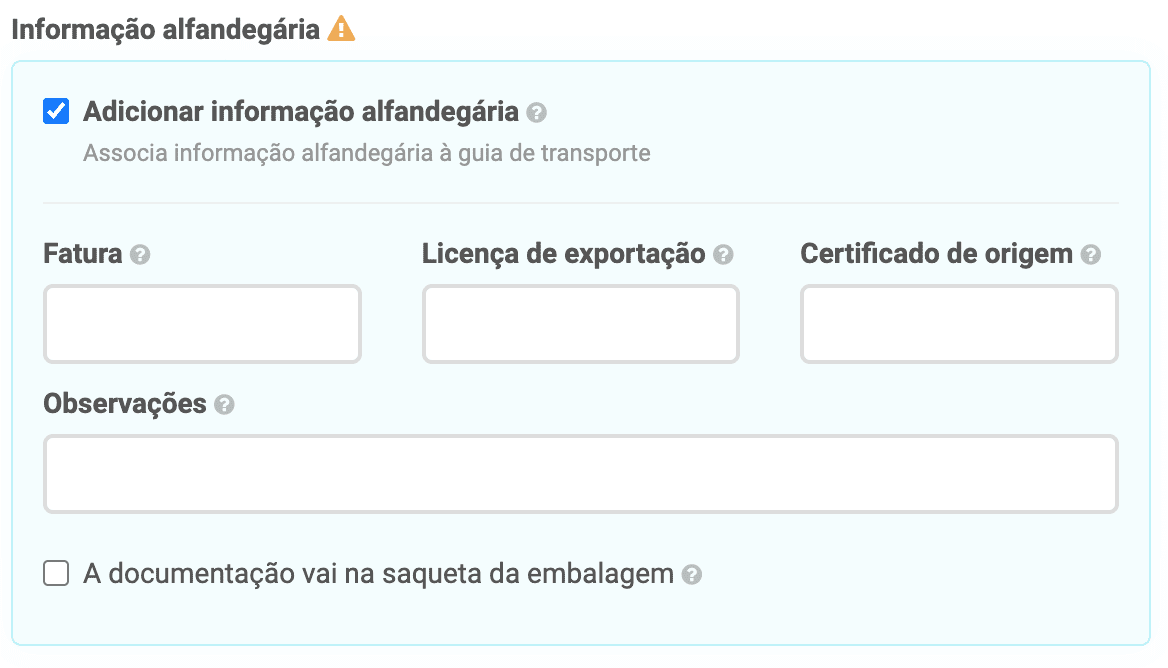The height and width of the screenshot is (668, 1168).
Task: Enable the documentação na saqueta checkbox
Action: [56, 574]
